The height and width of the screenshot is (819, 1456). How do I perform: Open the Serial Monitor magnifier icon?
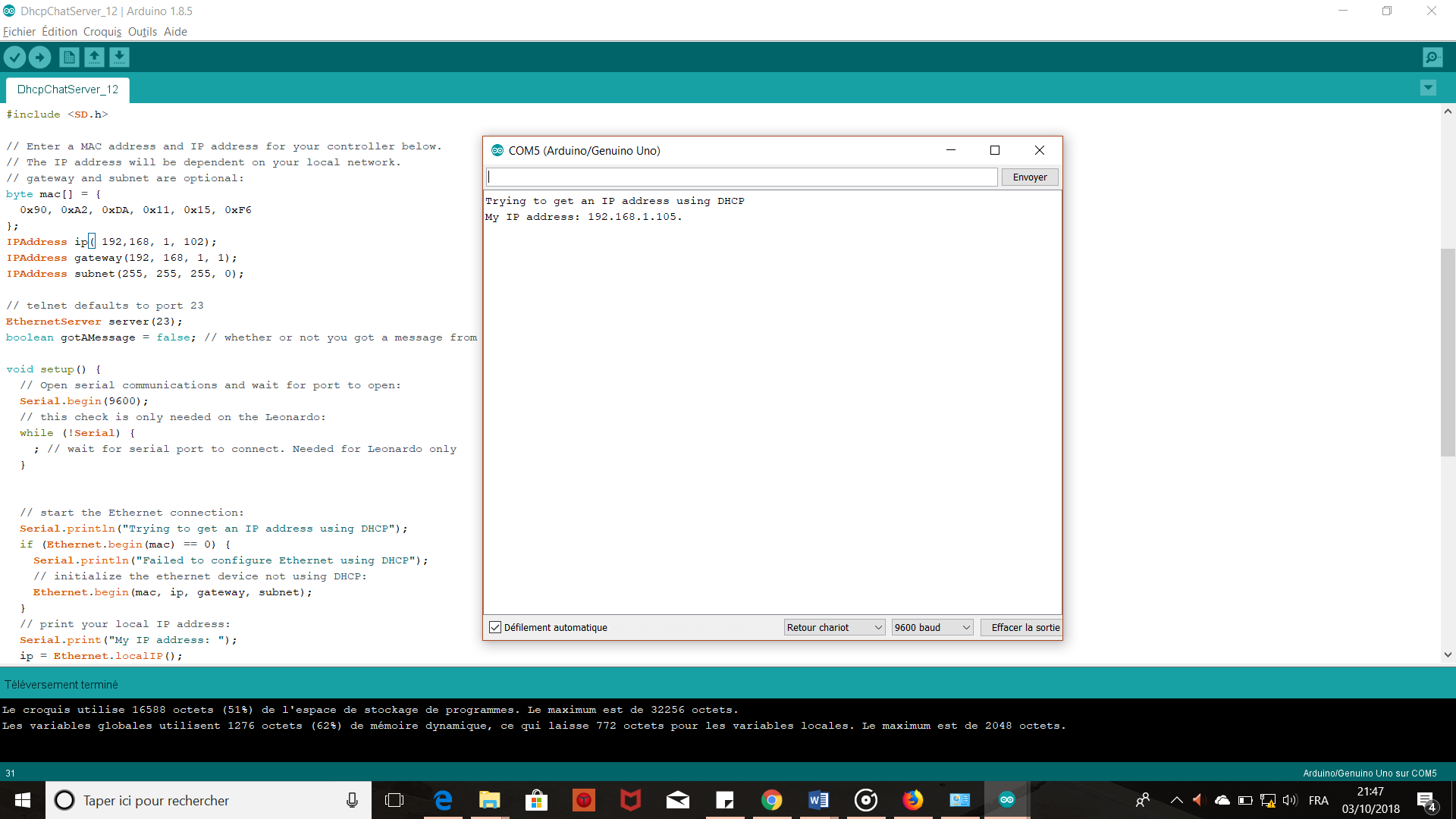pyautogui.click(x=1432, y=57)
